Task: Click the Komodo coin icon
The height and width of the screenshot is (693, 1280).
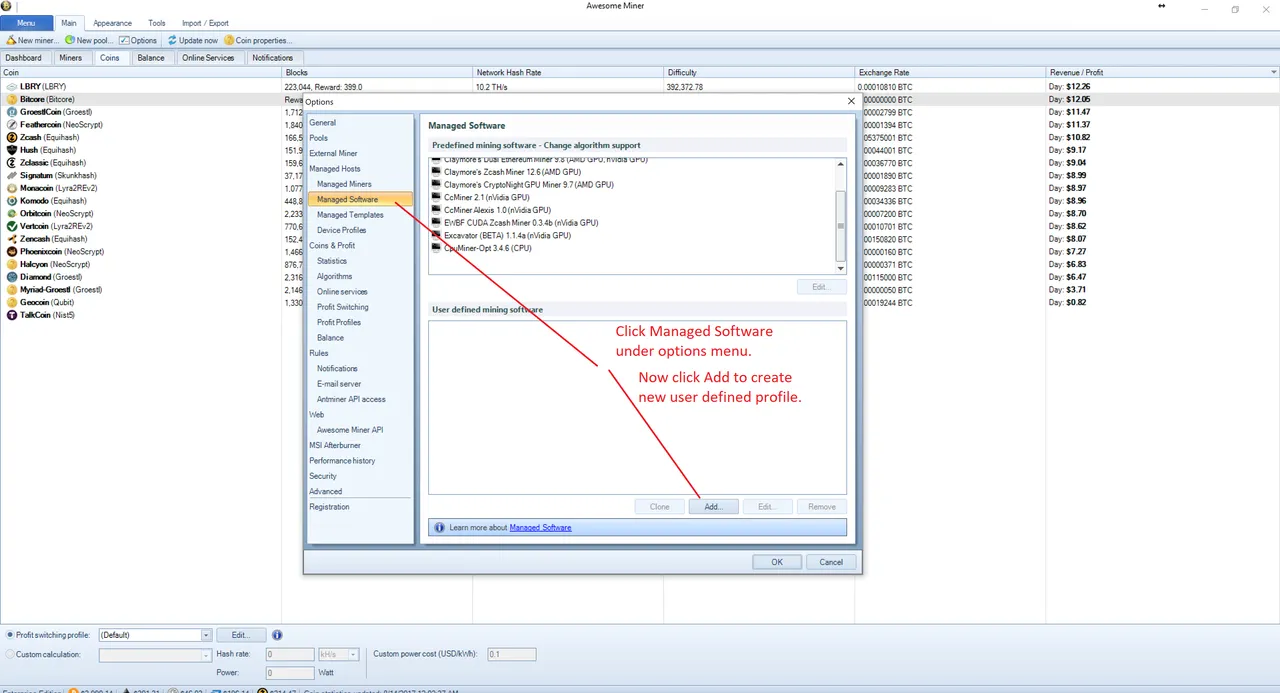Action: click(11, 201)
